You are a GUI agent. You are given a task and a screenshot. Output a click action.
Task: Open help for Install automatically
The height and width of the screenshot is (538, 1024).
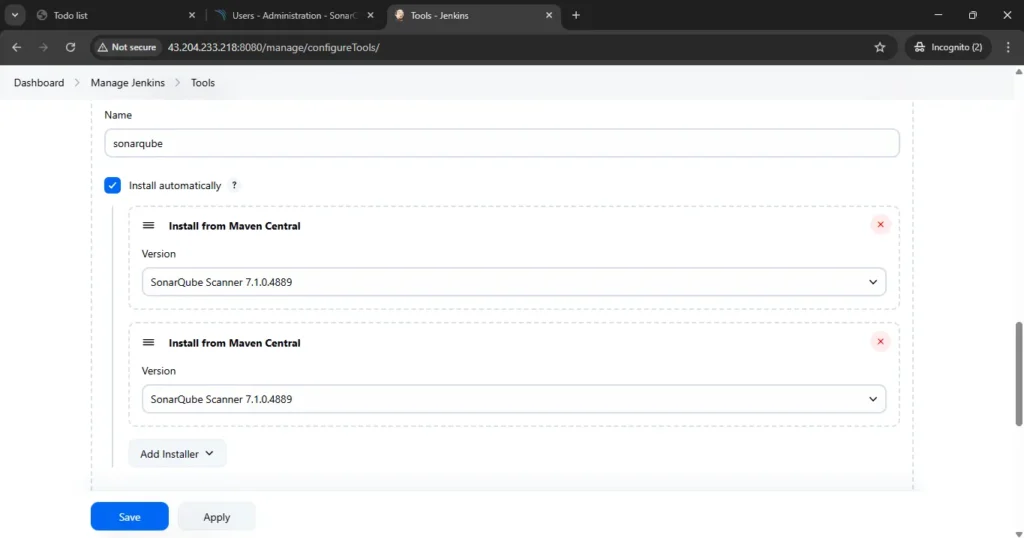pos(234,186)
